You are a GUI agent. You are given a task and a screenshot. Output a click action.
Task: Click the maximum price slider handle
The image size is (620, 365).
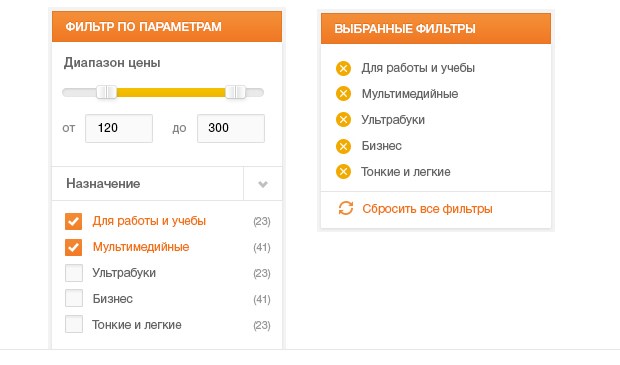coord(235,92)
